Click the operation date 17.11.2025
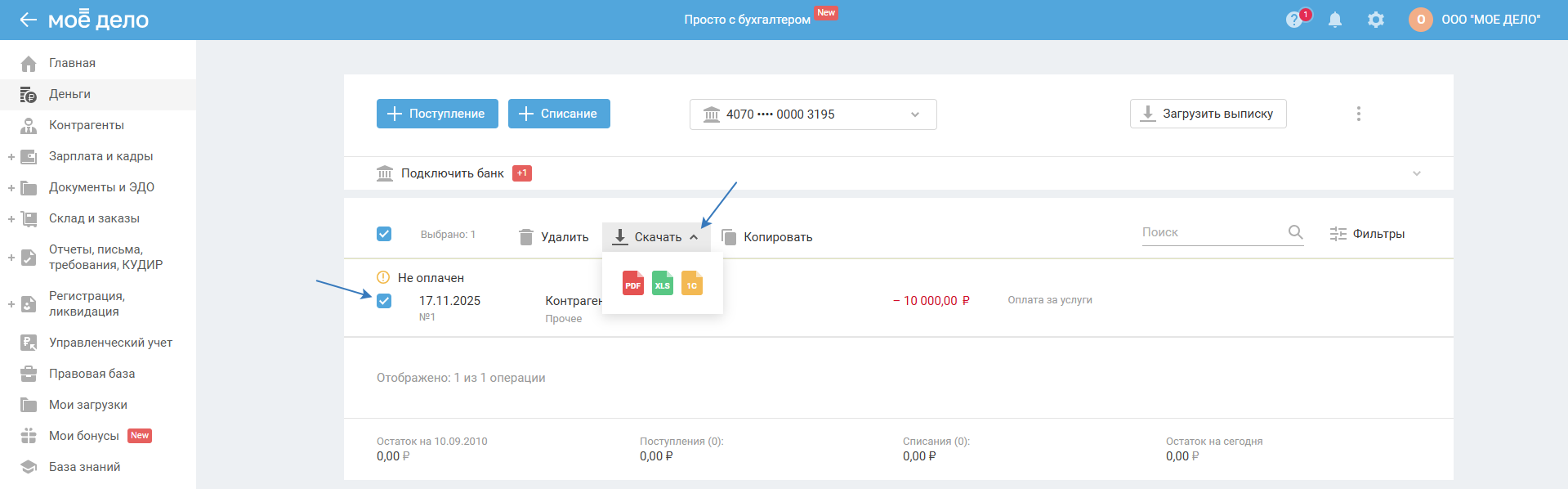This screenshot has height=489, width=1568. click(x=449, y=301)
